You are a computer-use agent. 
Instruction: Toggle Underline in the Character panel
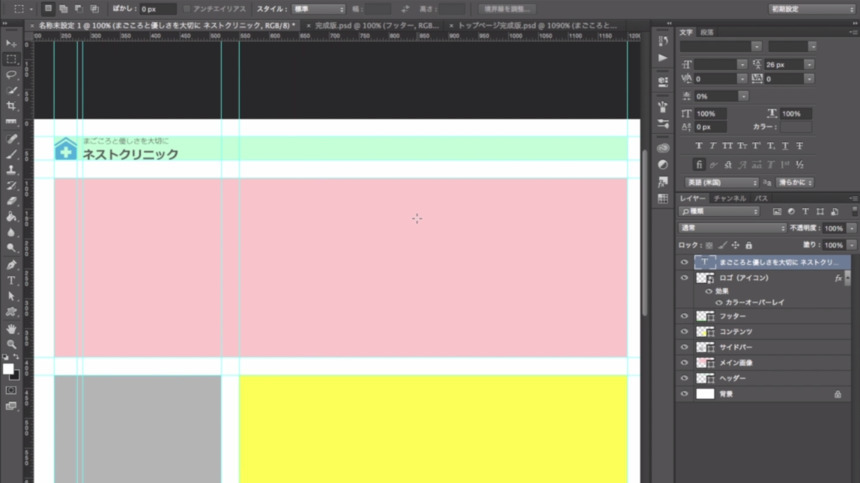(785, 146)
